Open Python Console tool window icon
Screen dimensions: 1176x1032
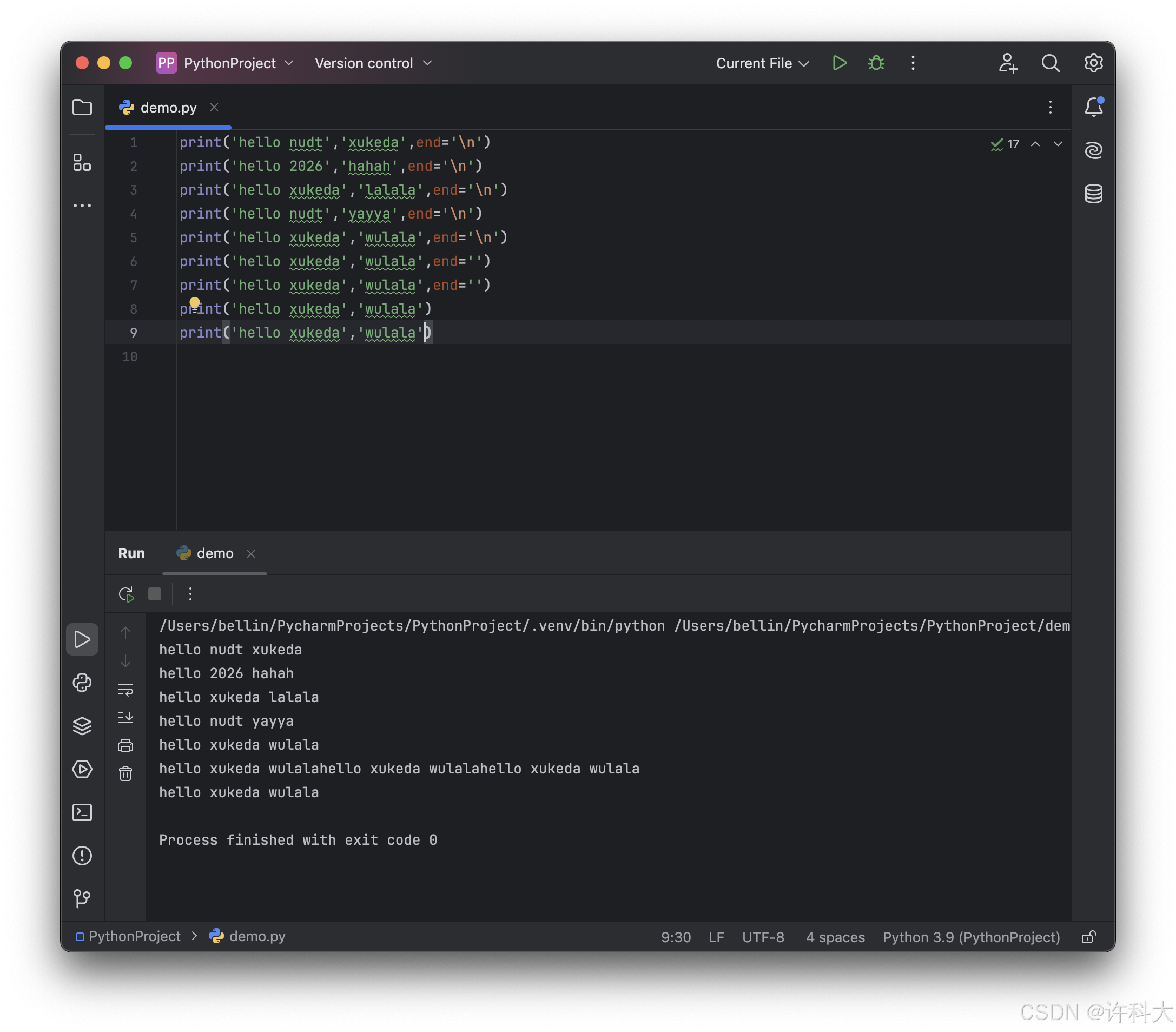coord(82,682)
